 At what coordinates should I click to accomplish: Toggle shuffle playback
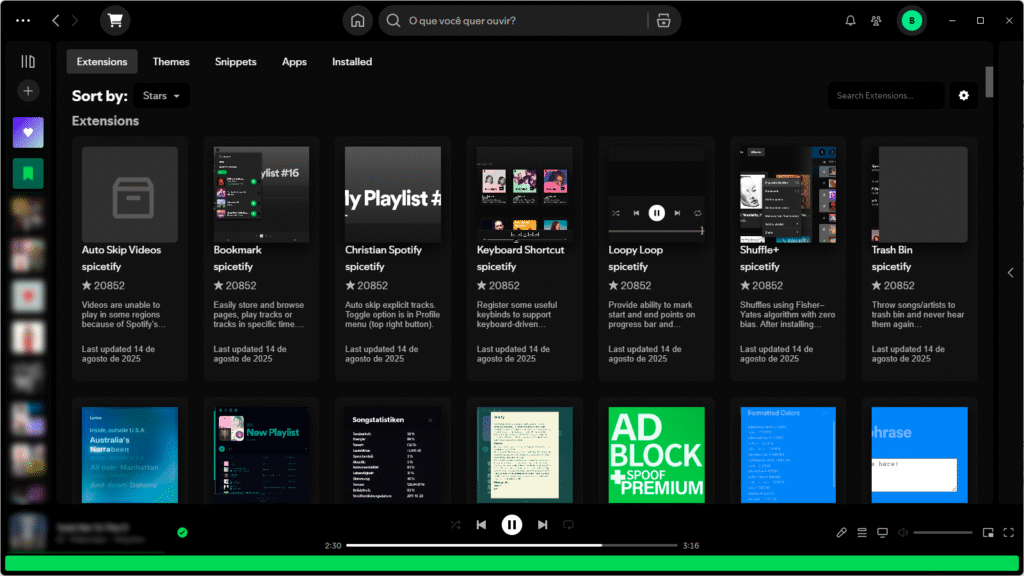[455, 525]
